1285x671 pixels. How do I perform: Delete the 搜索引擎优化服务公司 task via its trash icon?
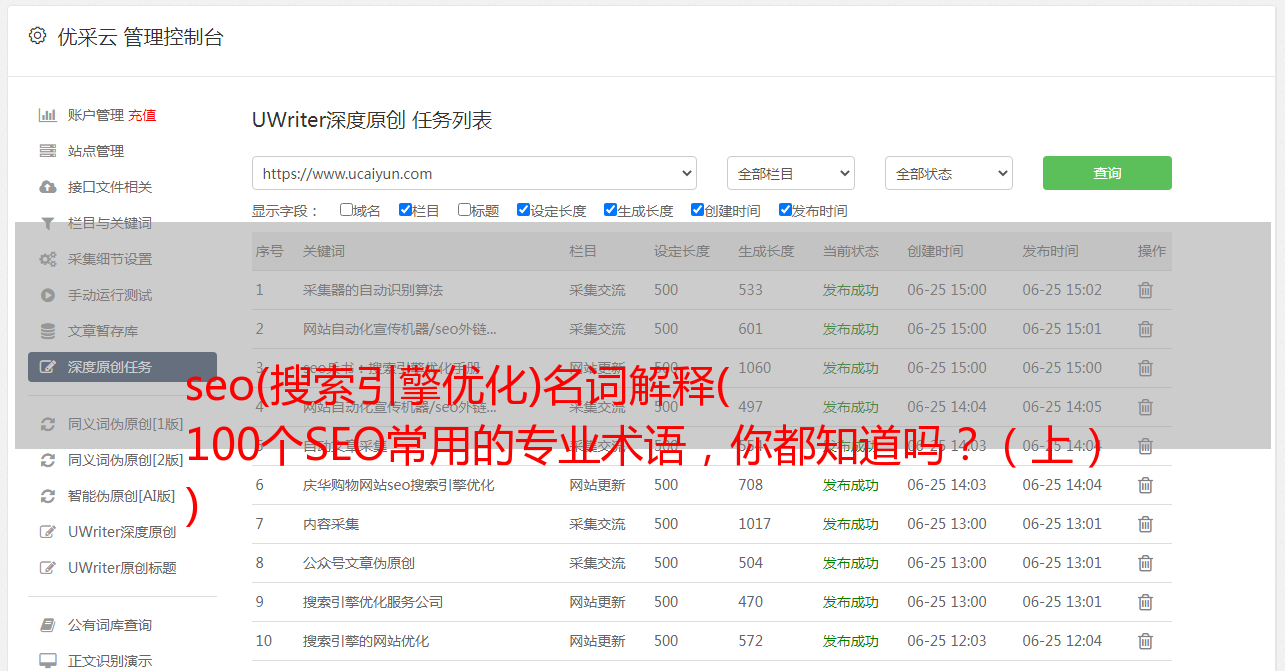1145,602
